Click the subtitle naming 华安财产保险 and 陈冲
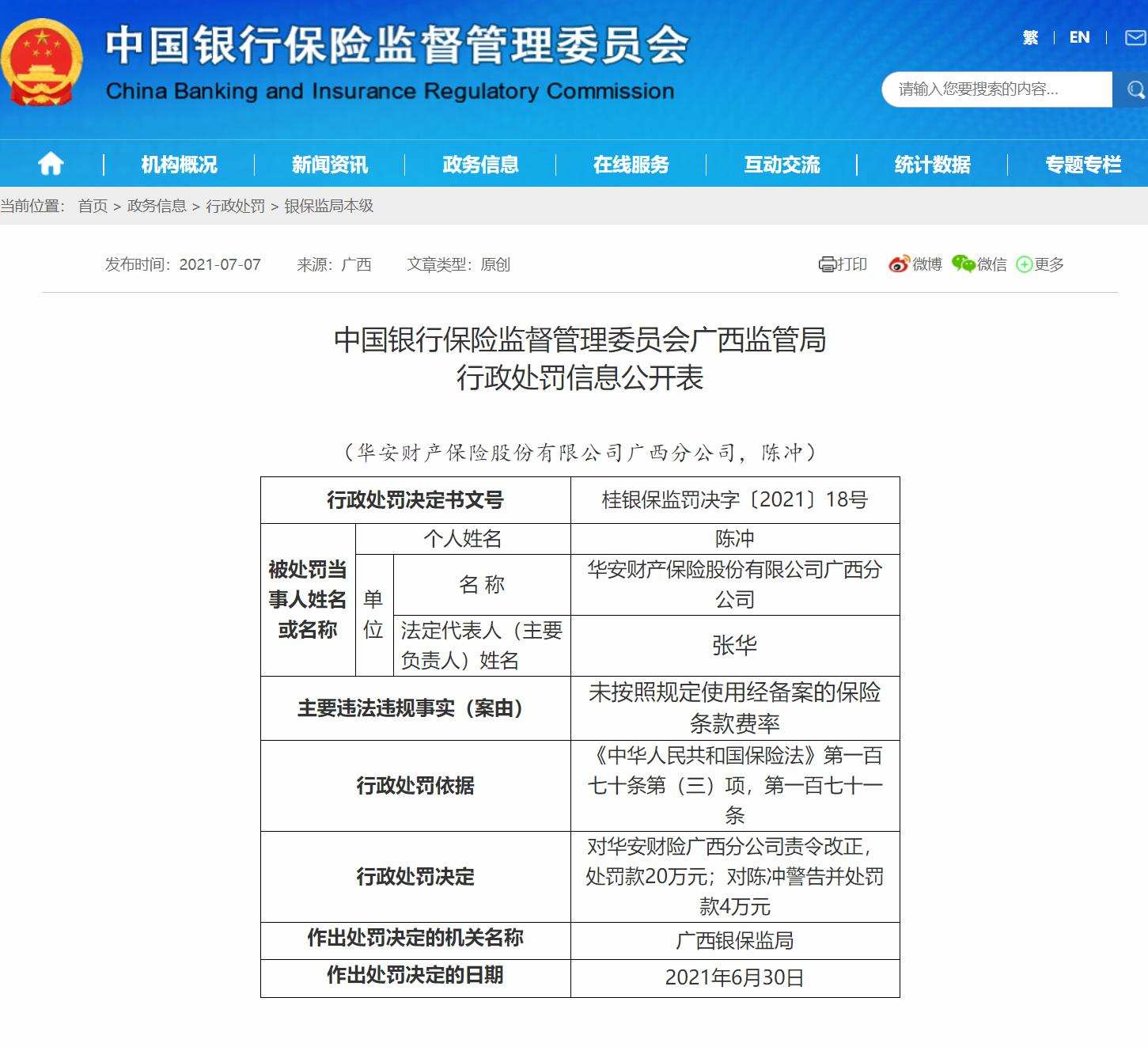Screen dimensions: 1148x1047 [x=580, y=452]
